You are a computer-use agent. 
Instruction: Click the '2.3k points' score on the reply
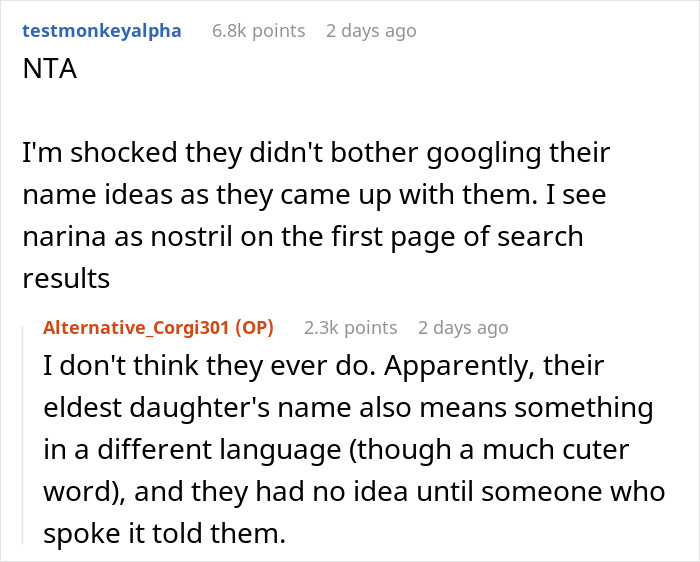coord(350,328)
